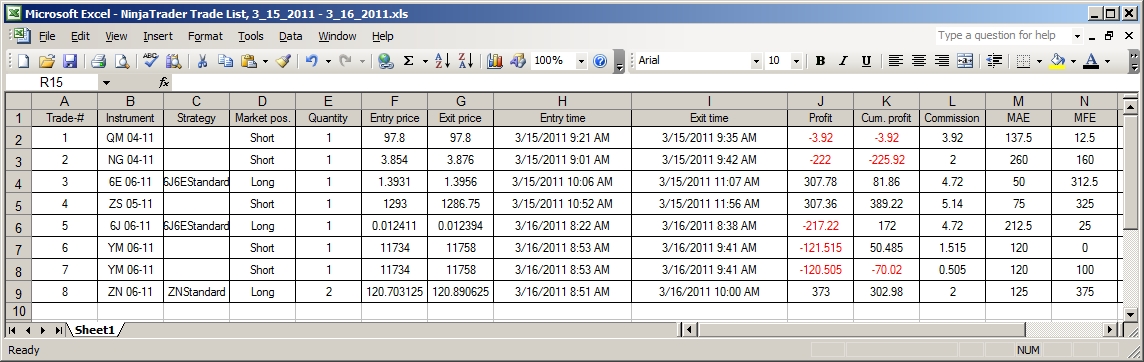This screenshot has width=1144, height=362.
Task: Click the insert function fx button
Action: tap(164, 83)
